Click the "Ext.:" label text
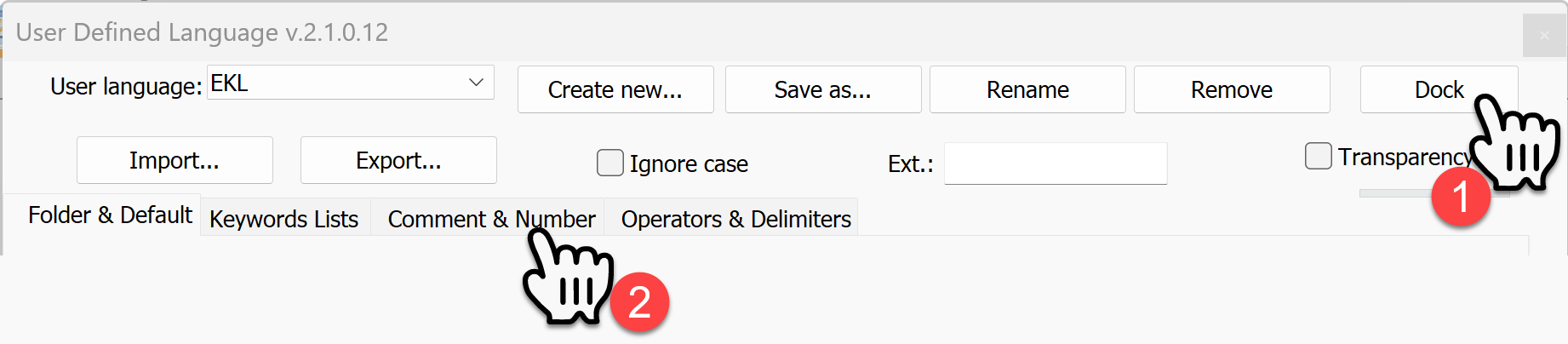The image size is (1568, 344). (910, 163)
